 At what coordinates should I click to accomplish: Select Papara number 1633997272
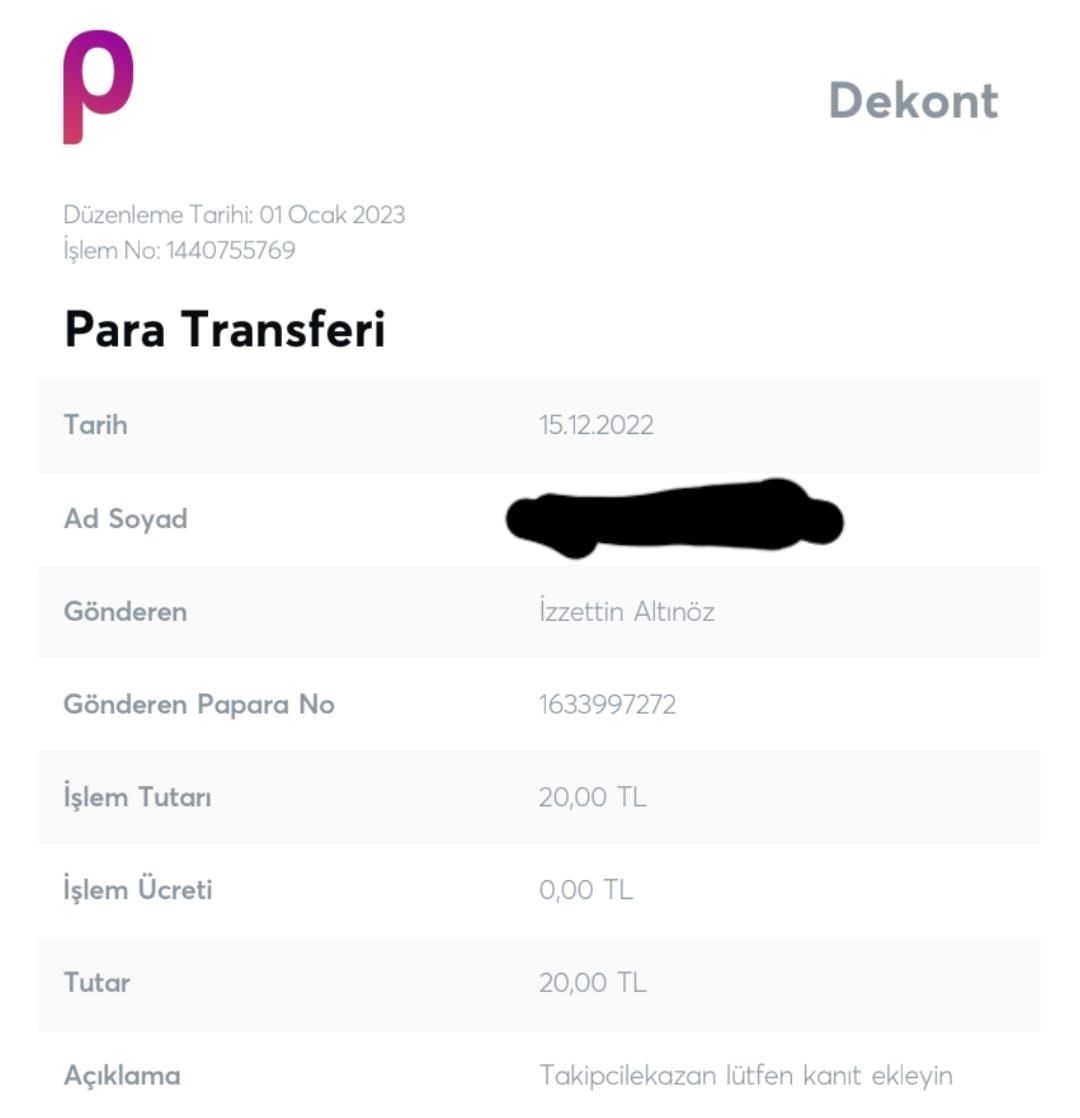[x=607, y=704]
